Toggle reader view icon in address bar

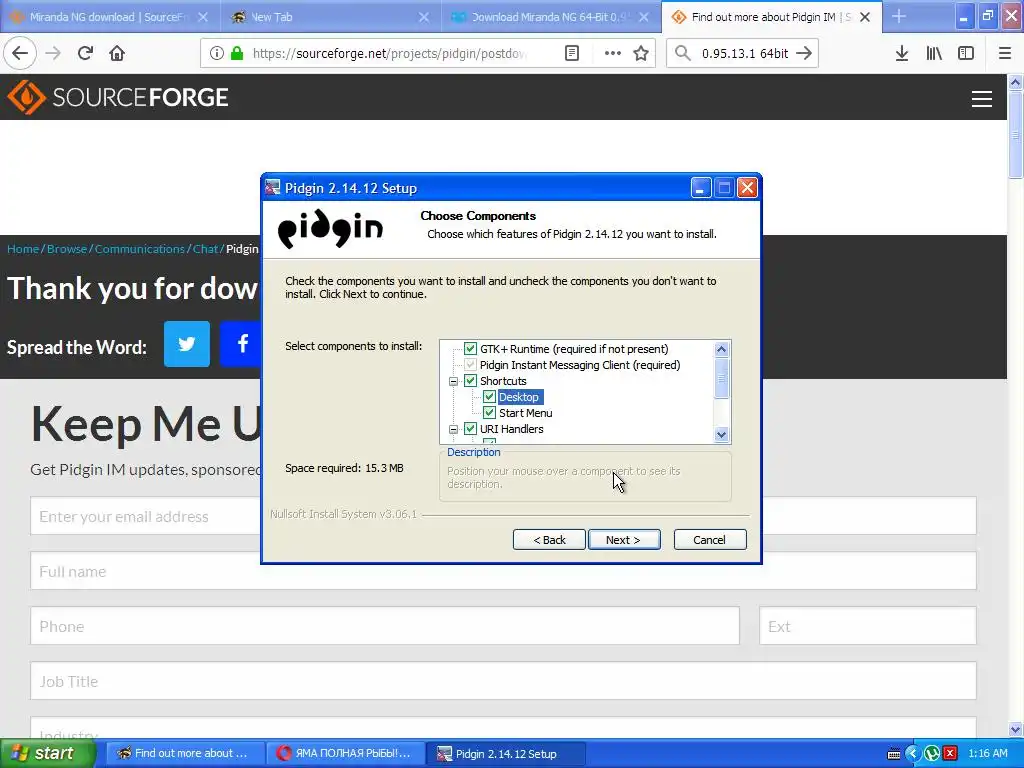tap(571, 53)
